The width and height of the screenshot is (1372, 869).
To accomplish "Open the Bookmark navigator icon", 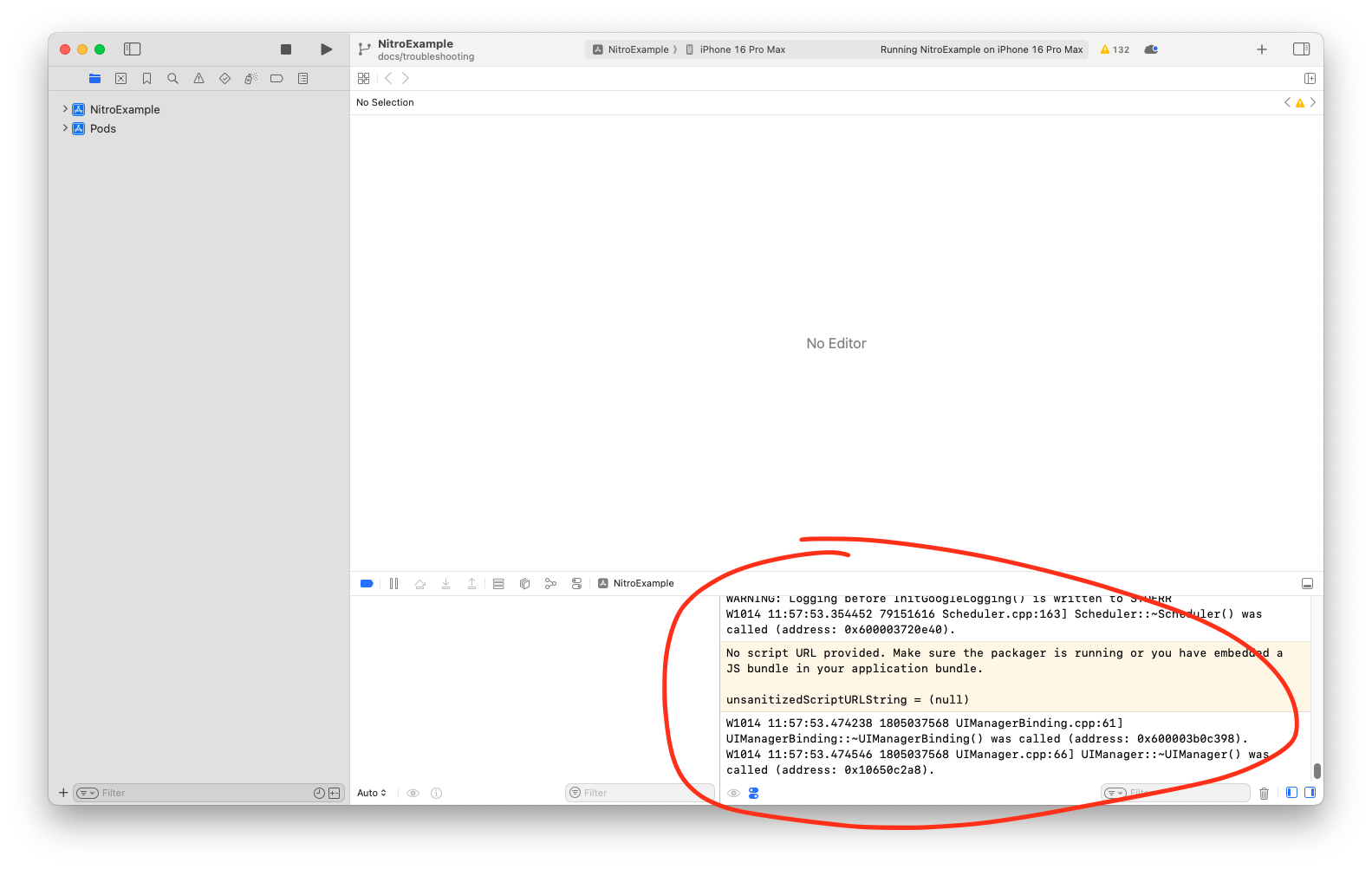I will (x=146, y=79).
